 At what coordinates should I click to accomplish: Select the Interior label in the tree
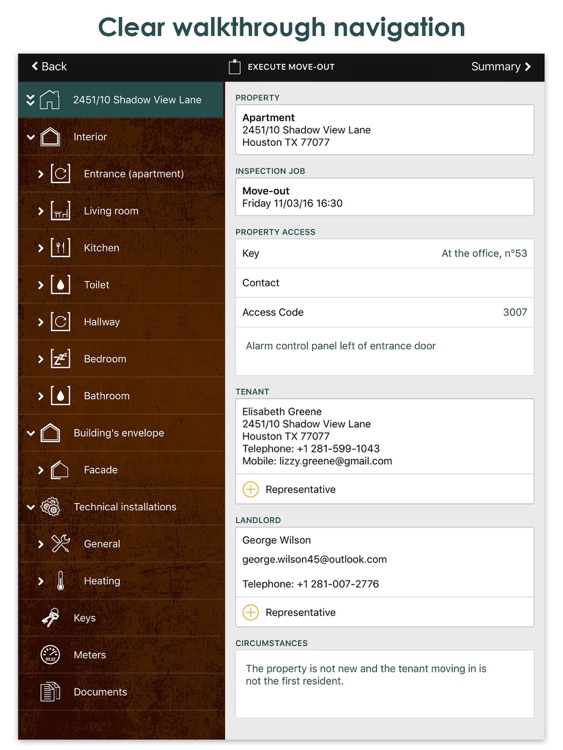[90, 137]
